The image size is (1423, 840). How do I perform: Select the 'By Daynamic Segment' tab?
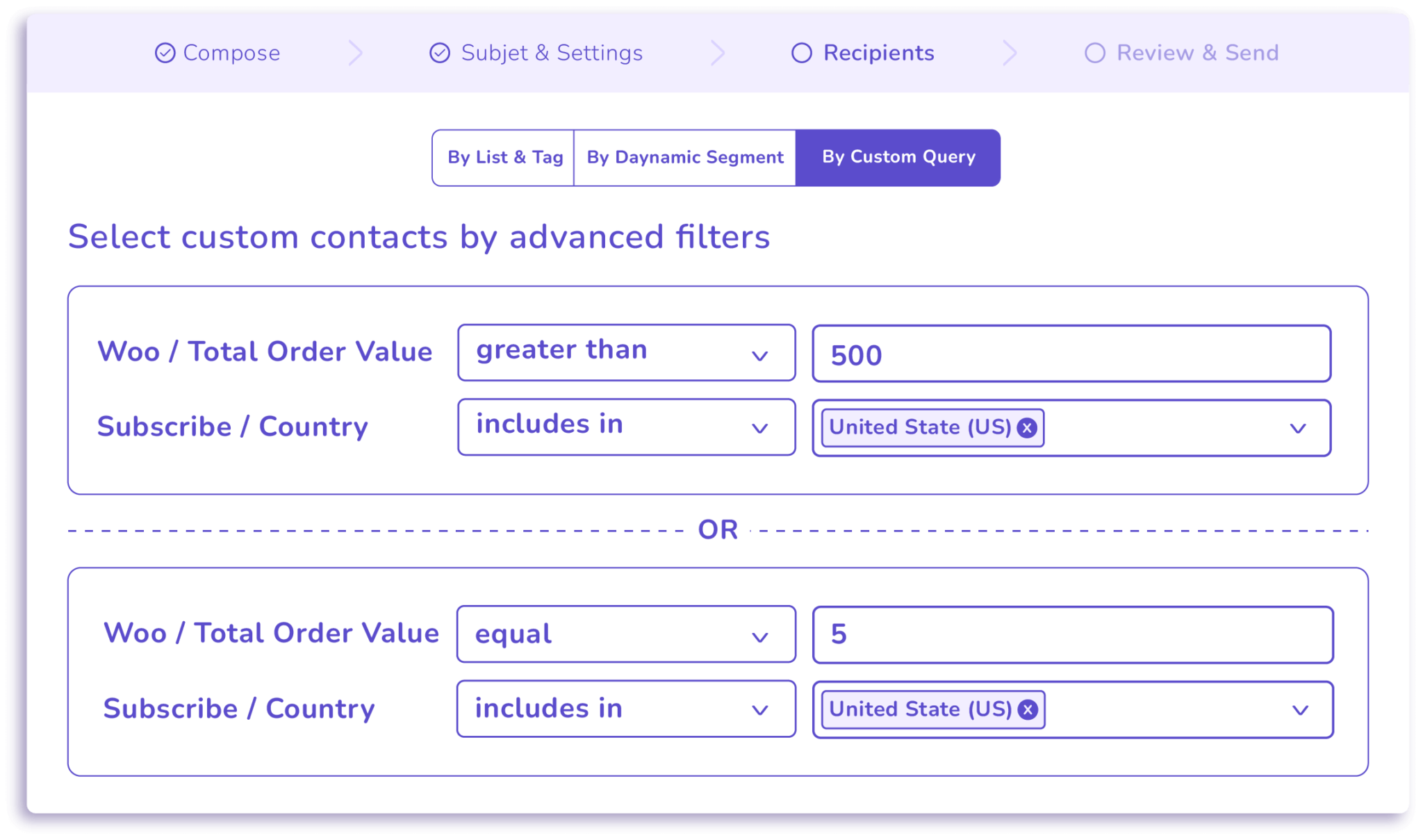[x=684, y=157]
